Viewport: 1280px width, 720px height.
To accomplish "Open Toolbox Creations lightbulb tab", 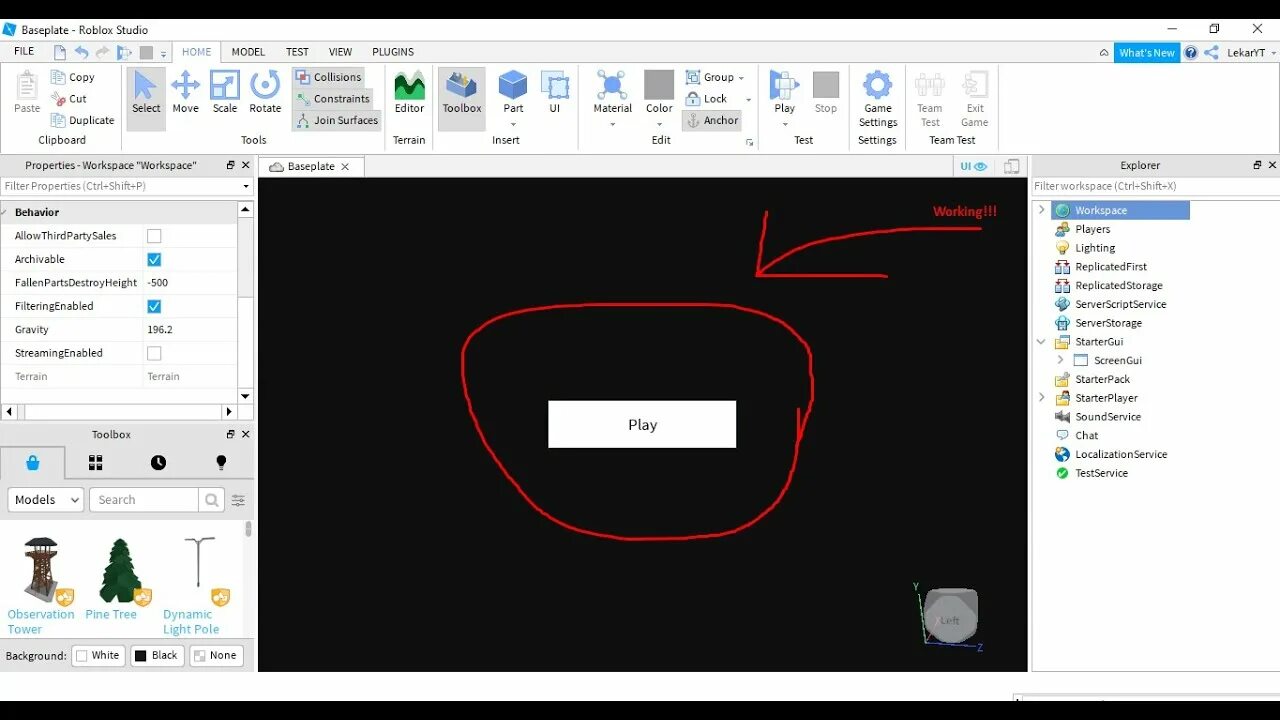I will 221,462.
